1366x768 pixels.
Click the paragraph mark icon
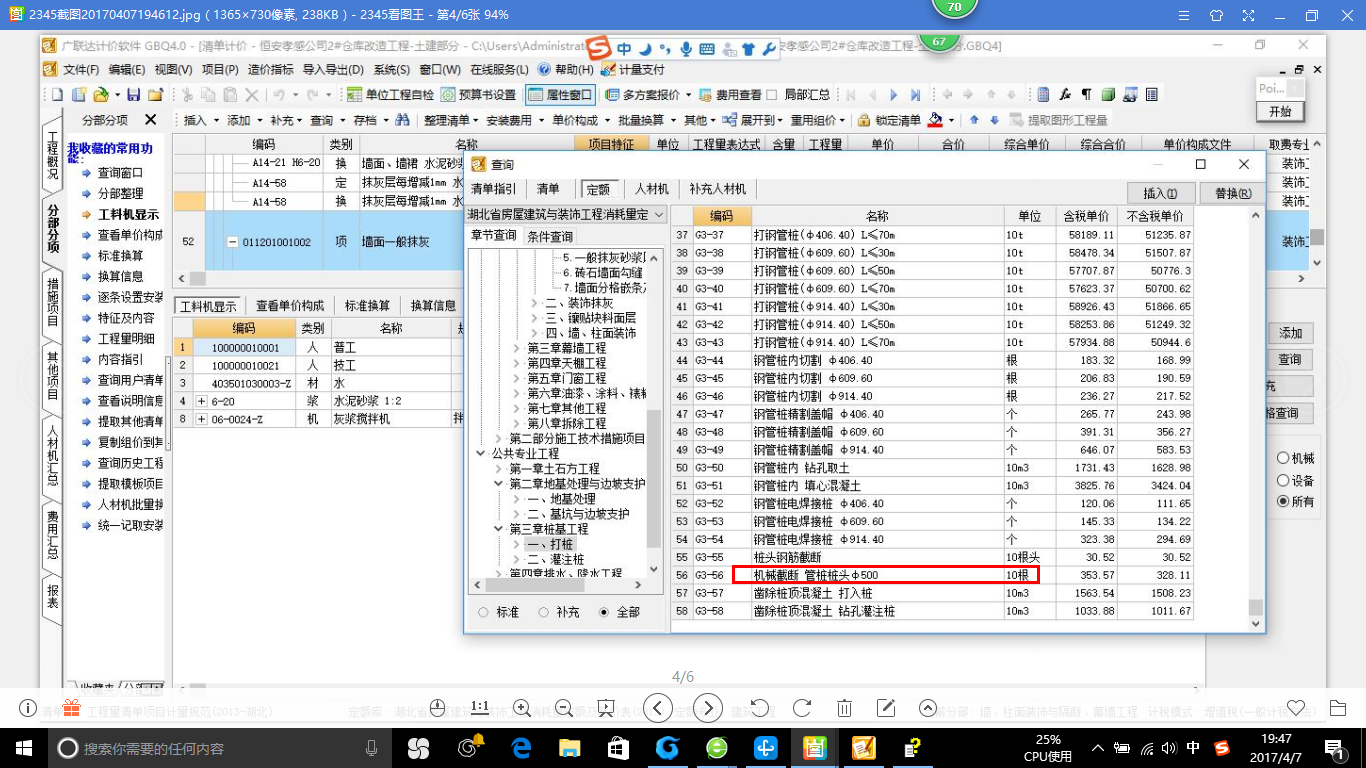tap(1087, 95)
